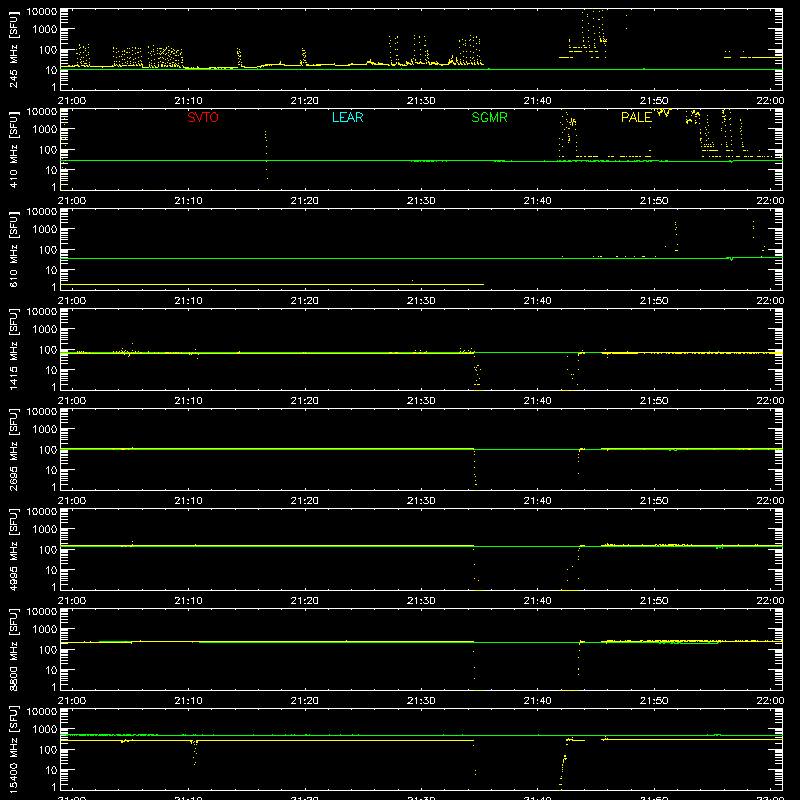
Task: Click the yellow burst near 21:44 in 245 MHz plot
Action: 592,32
